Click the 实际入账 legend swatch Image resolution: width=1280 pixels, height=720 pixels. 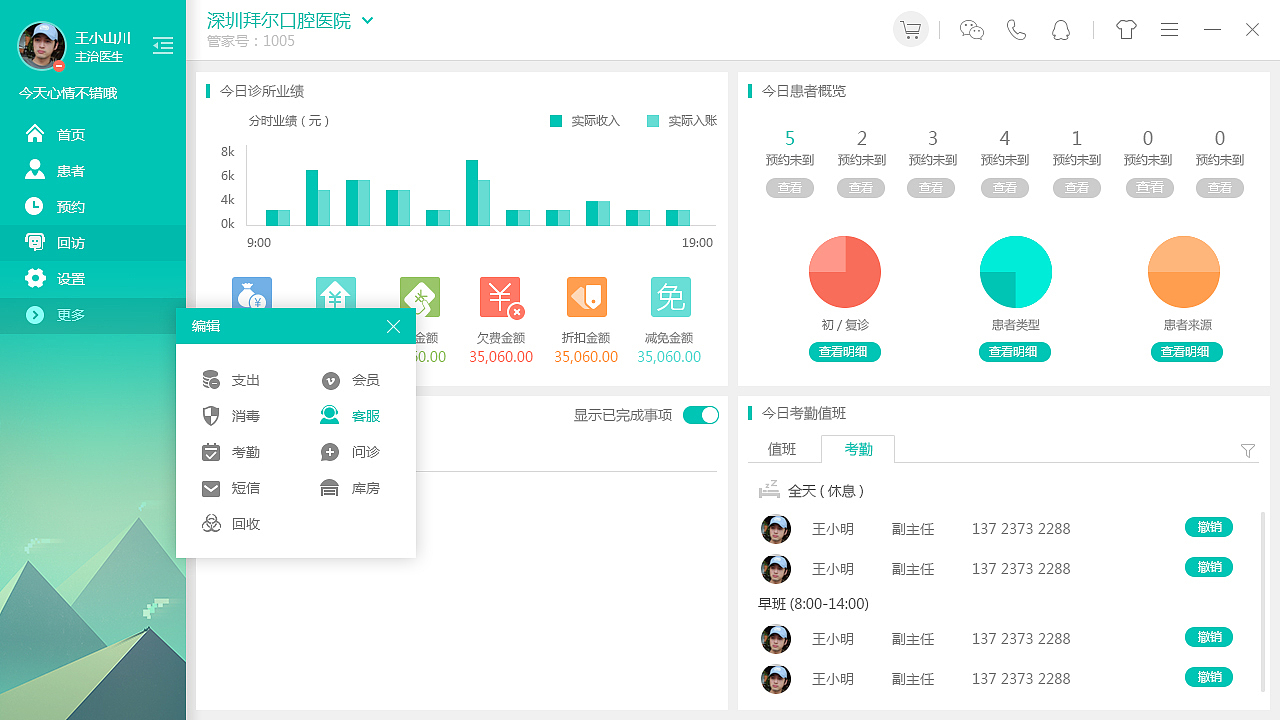653,121
